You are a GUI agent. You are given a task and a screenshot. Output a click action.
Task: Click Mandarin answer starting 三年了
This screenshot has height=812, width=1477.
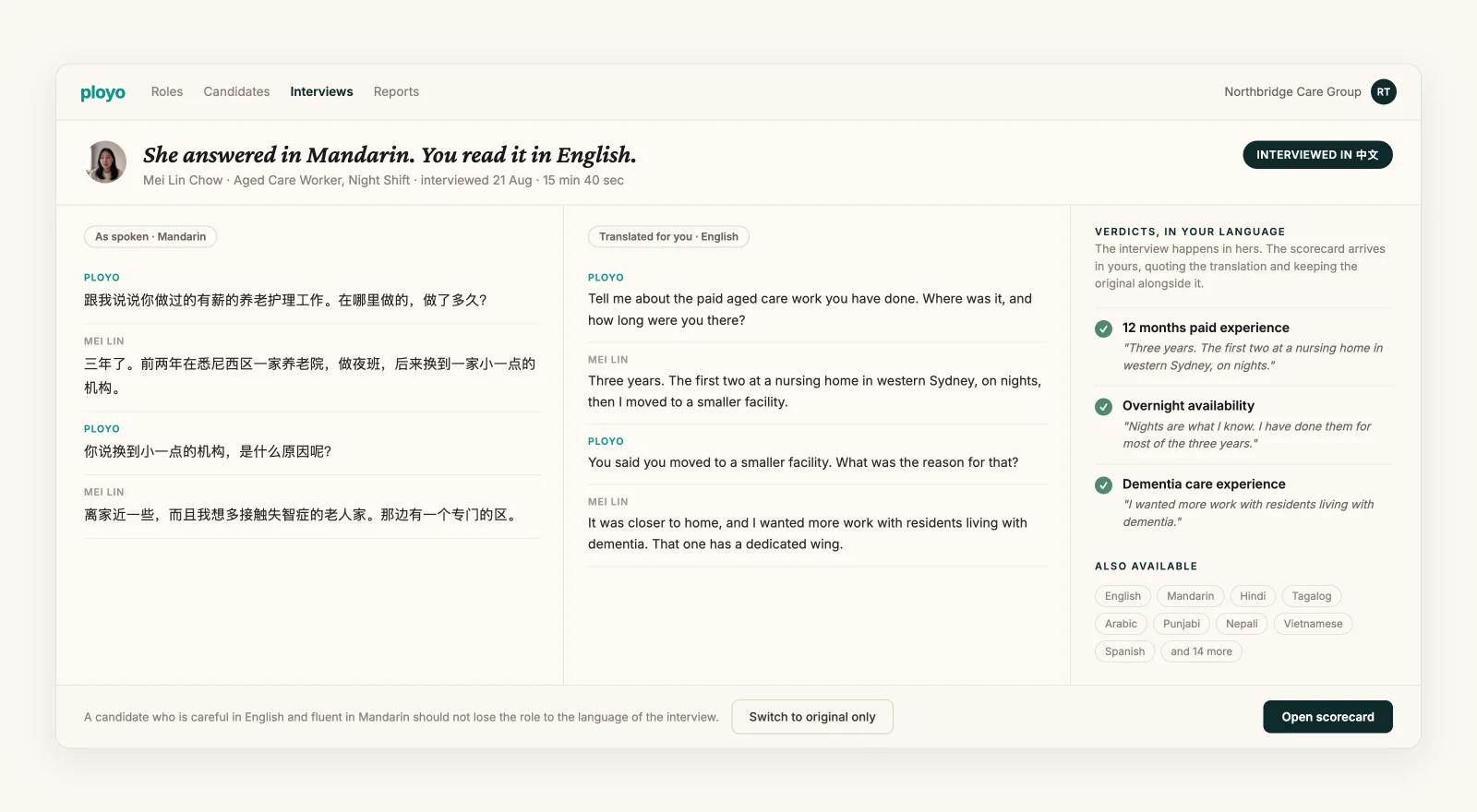(310, 376)
